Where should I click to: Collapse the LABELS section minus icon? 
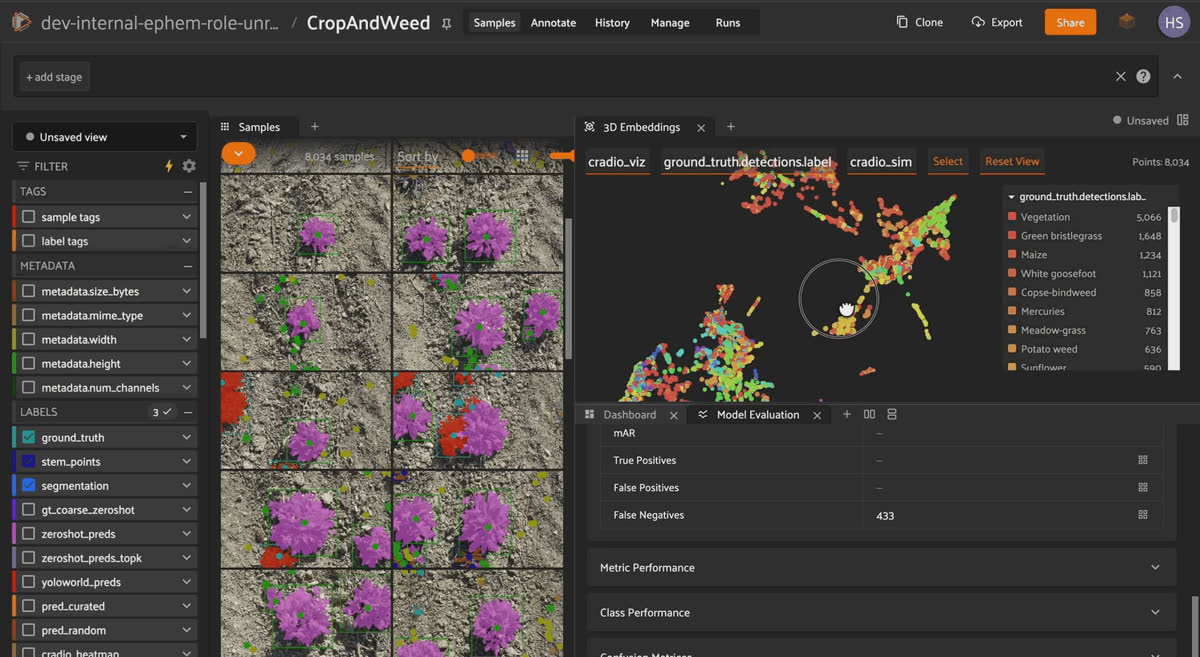point(187,412)
